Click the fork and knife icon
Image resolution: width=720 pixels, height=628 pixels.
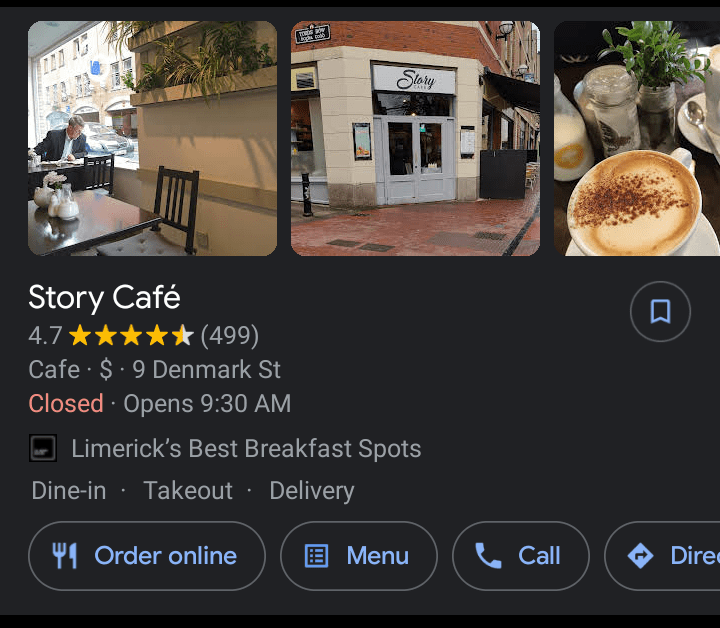coord(64,555)
